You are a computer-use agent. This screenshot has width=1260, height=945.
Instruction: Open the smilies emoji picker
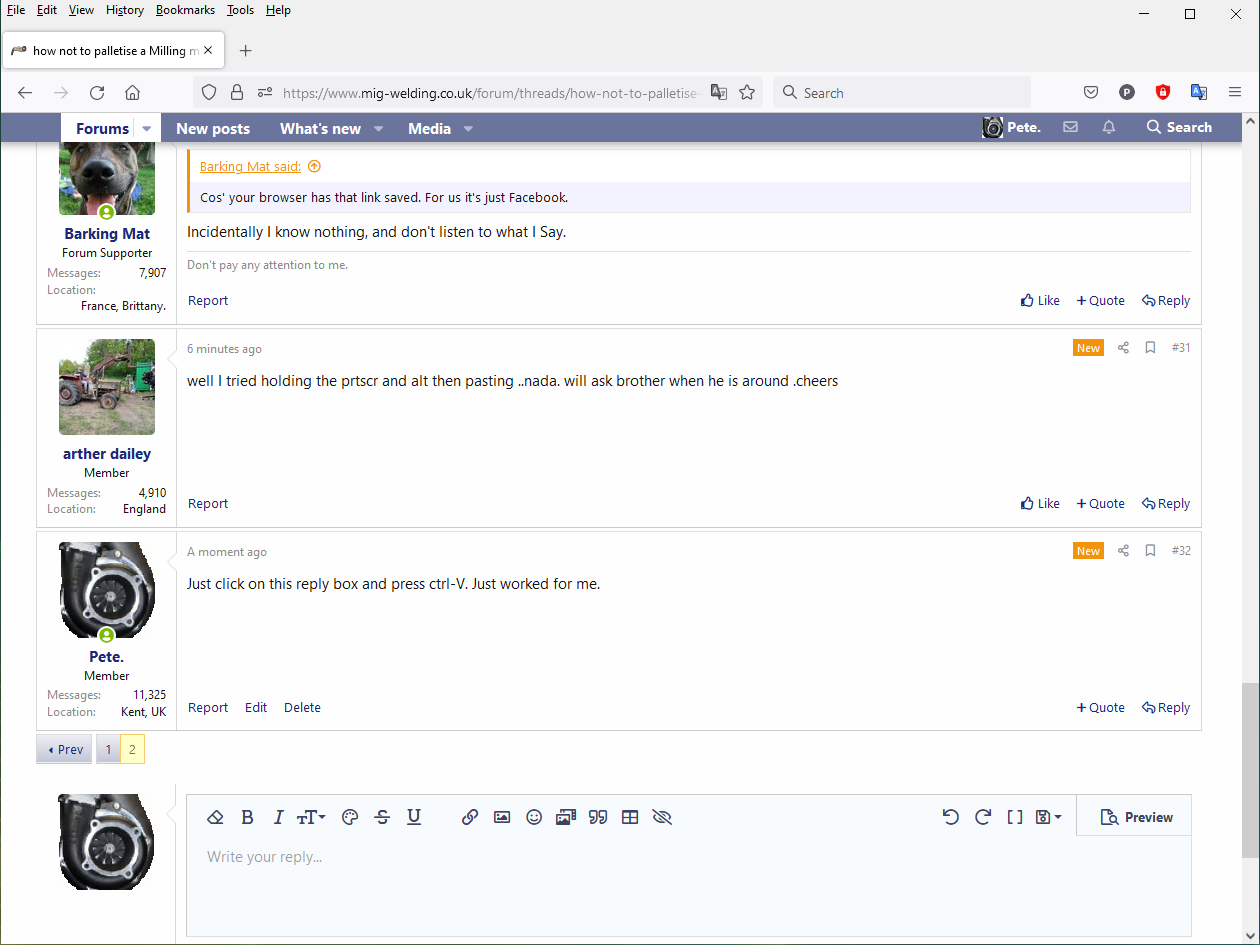pos(534,817)
